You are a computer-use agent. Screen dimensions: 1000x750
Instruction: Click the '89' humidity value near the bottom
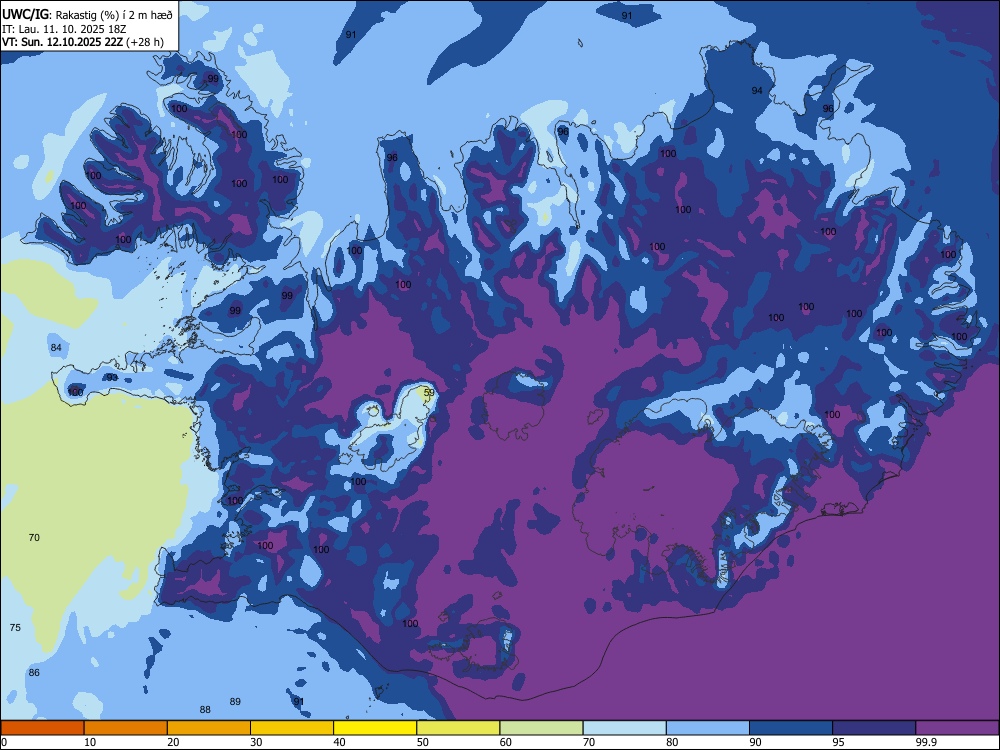[x=235, y=702]
